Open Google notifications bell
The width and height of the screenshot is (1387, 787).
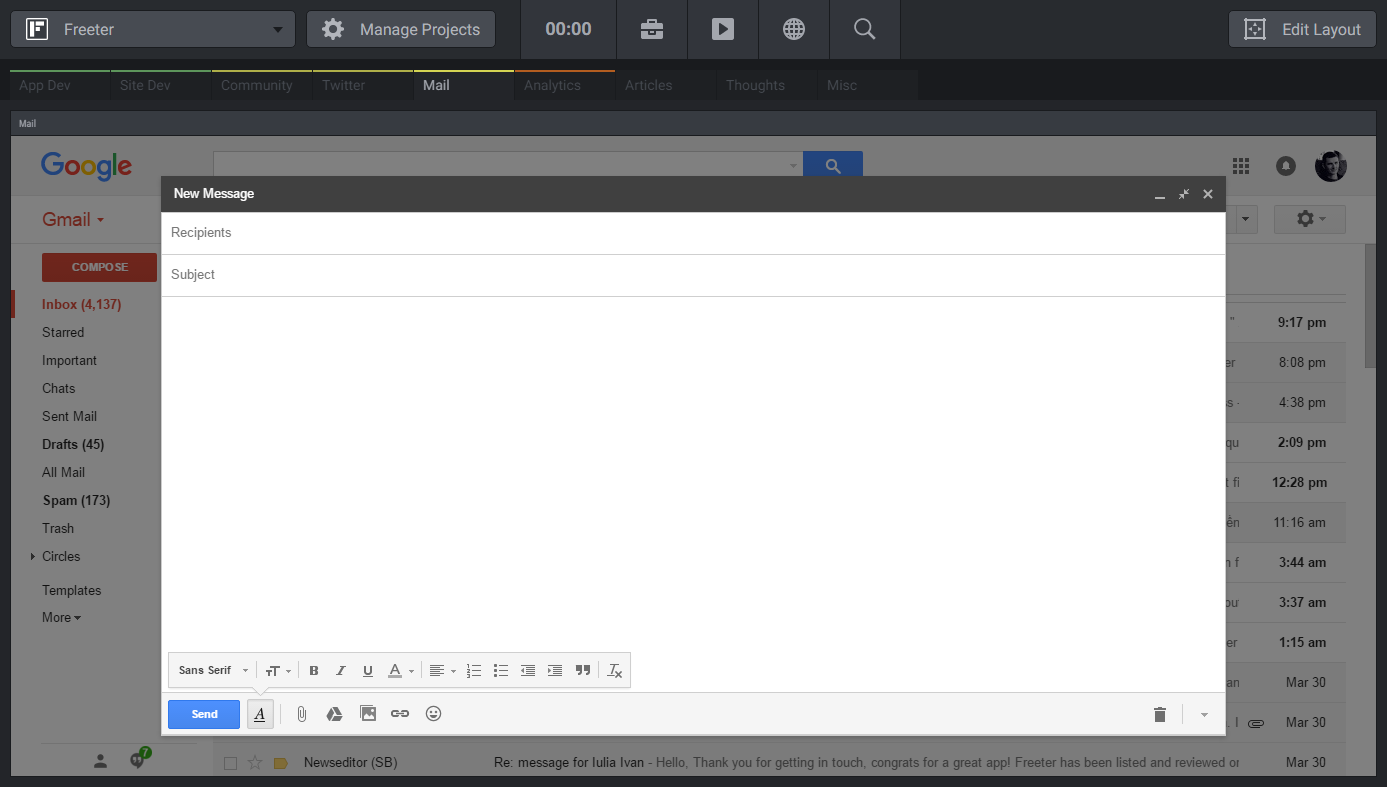coord(1286,166)
